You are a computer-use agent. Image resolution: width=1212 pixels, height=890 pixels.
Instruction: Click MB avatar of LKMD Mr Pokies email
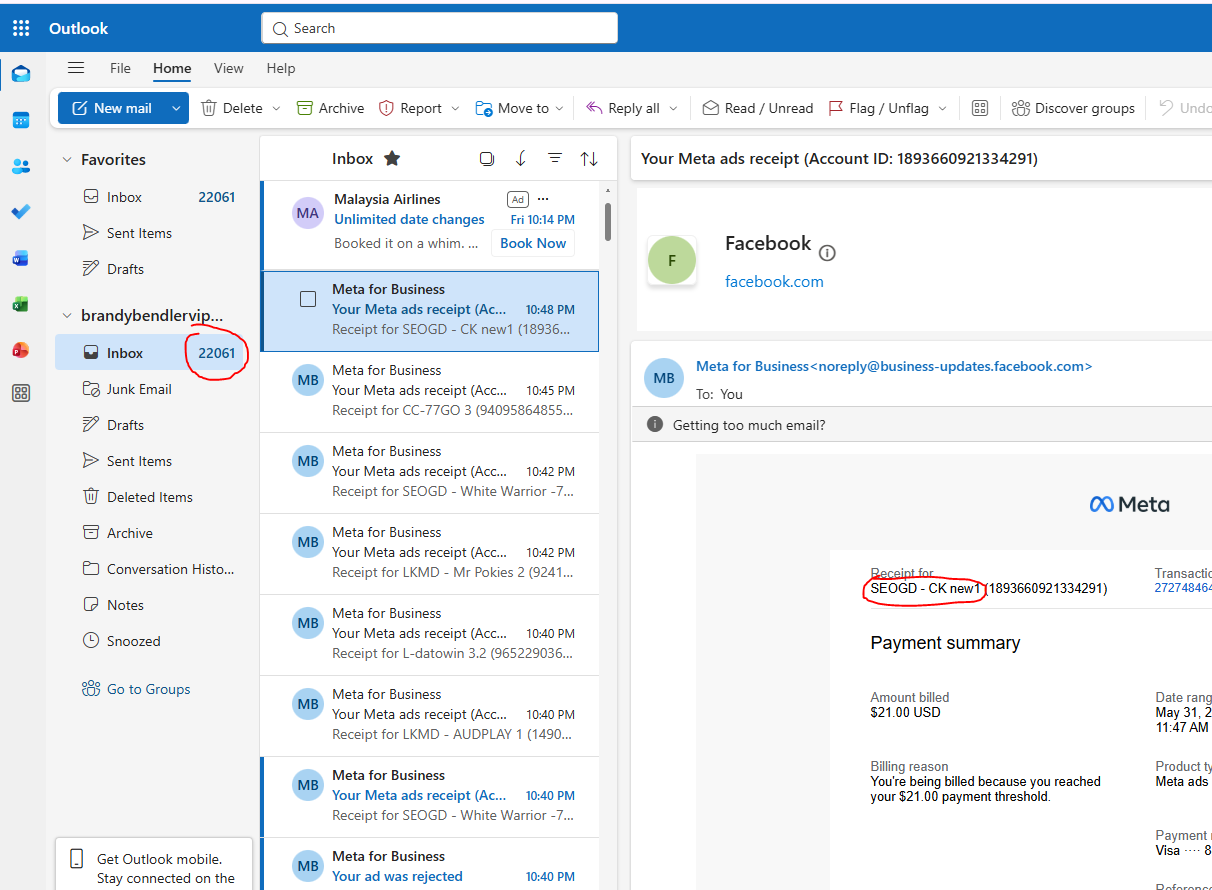[x=308, y=542]
